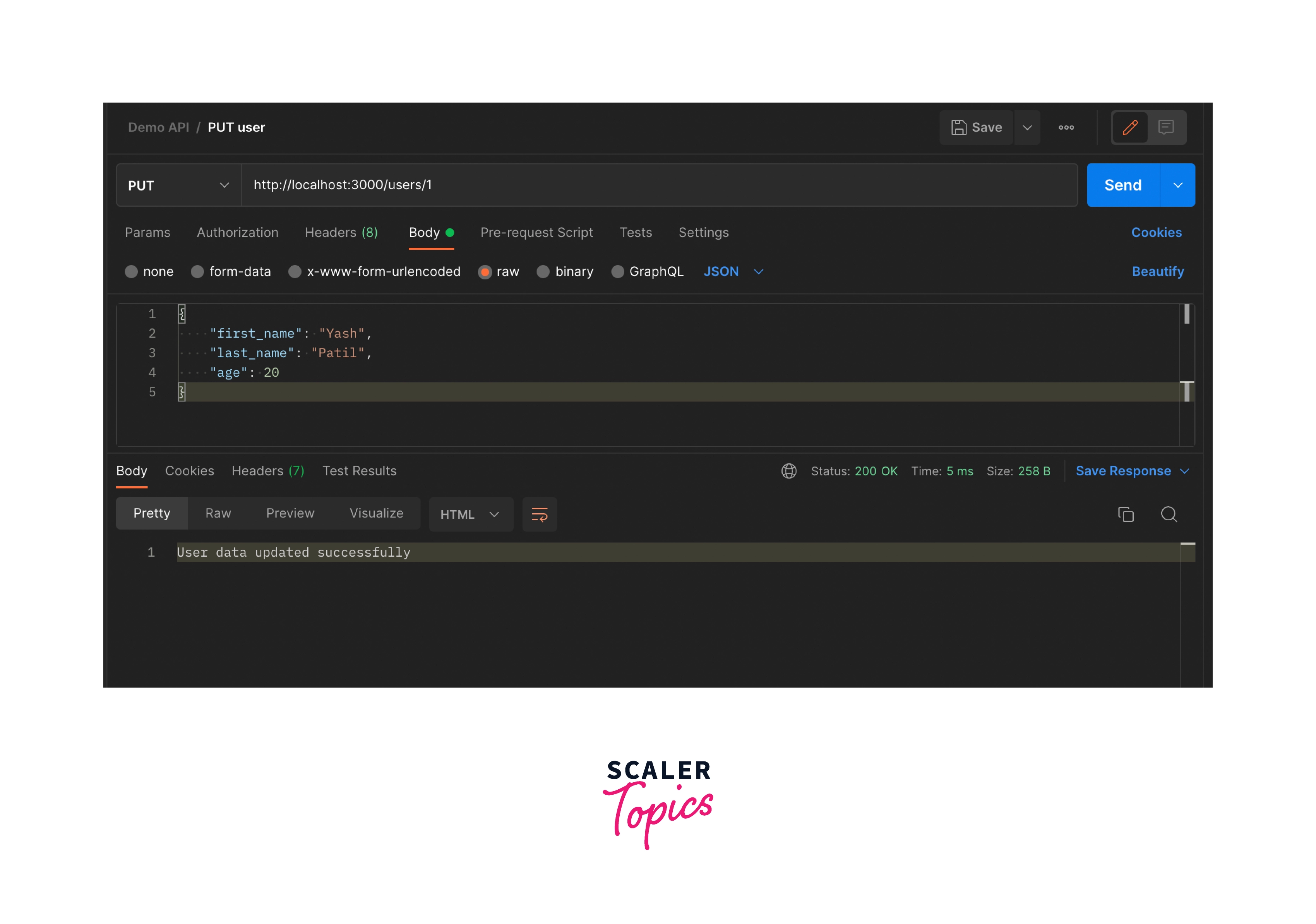
Task: Click the globe network info icon
Action: 789,471
